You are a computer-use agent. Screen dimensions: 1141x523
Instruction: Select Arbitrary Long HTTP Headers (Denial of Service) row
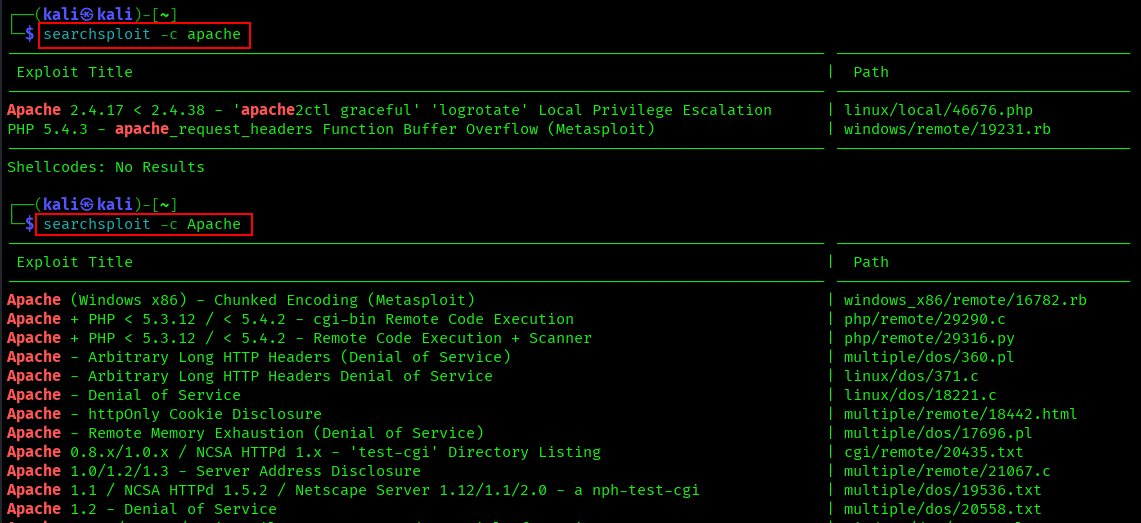tap(259, 356)
